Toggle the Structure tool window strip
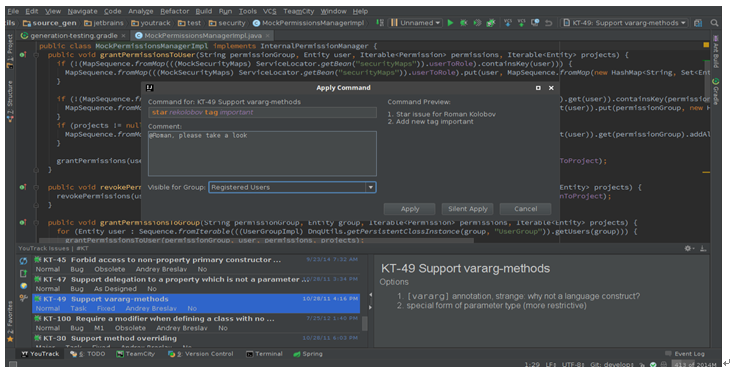This screenshot has height=373, width=736. (10, 102)
